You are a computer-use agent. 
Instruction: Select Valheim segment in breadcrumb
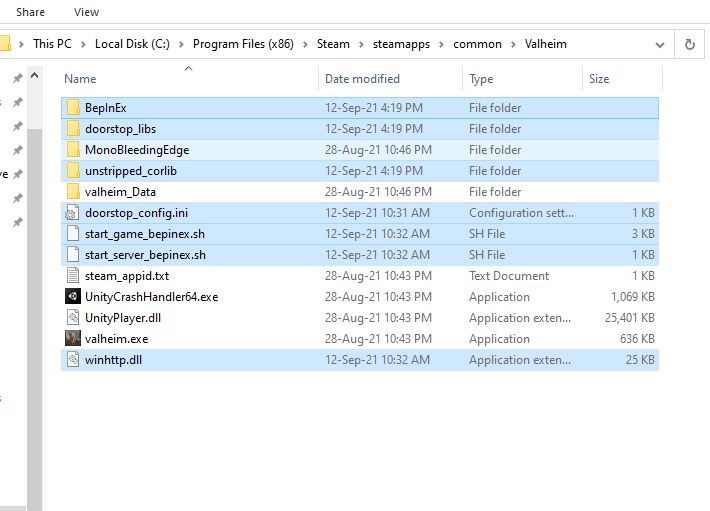(546, 44)
